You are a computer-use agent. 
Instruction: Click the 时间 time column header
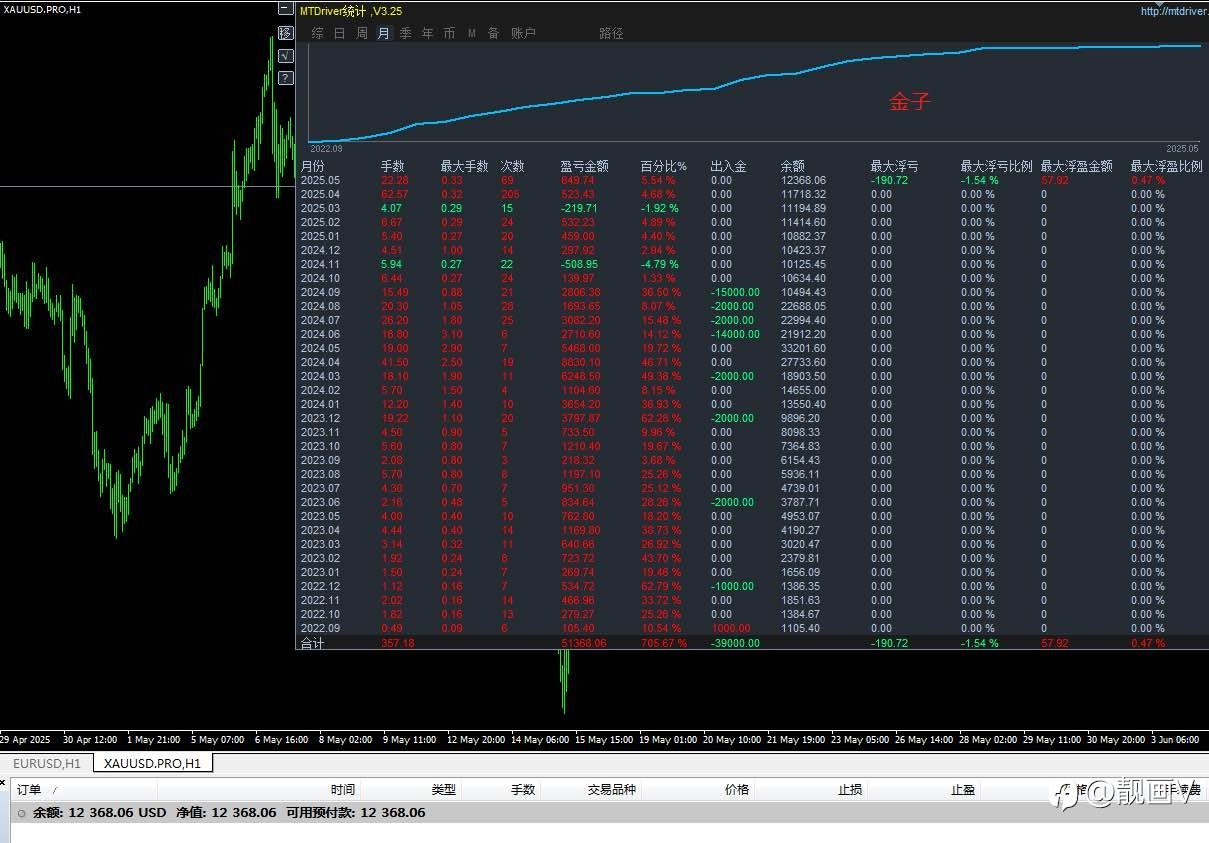343,790
